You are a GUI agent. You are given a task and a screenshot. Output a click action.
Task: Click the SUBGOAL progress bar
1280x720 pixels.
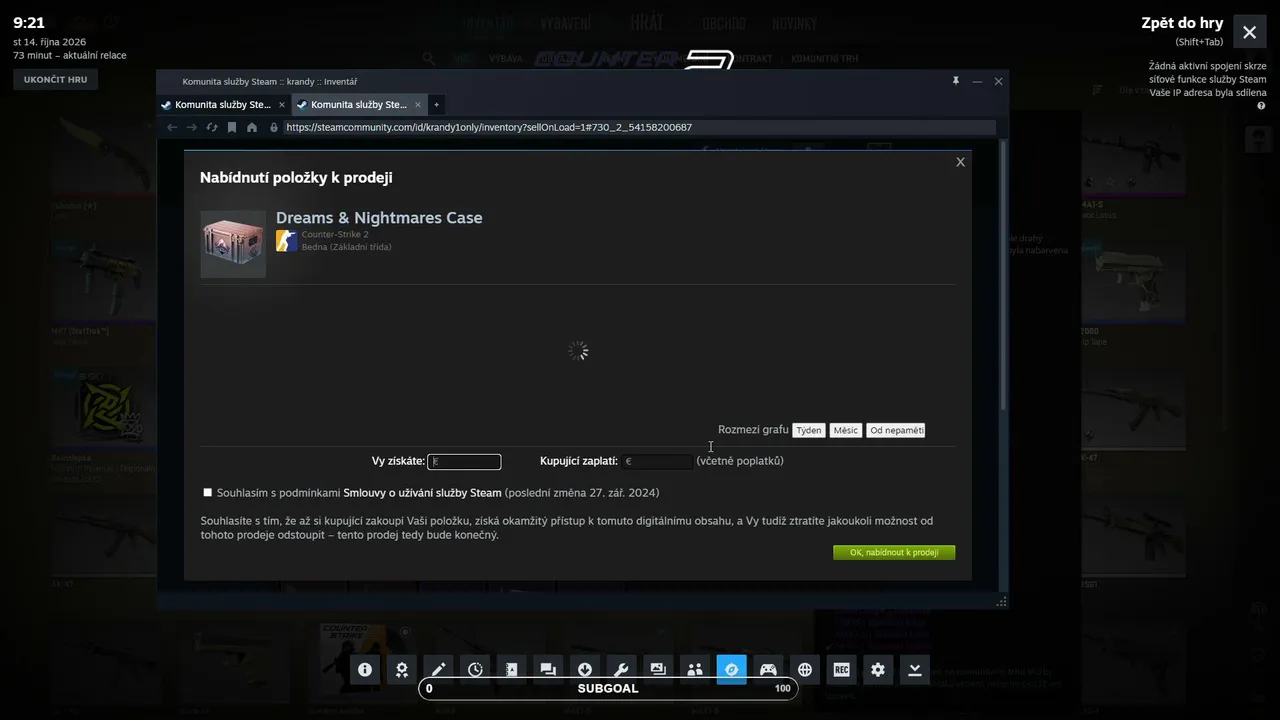point(608,688)
